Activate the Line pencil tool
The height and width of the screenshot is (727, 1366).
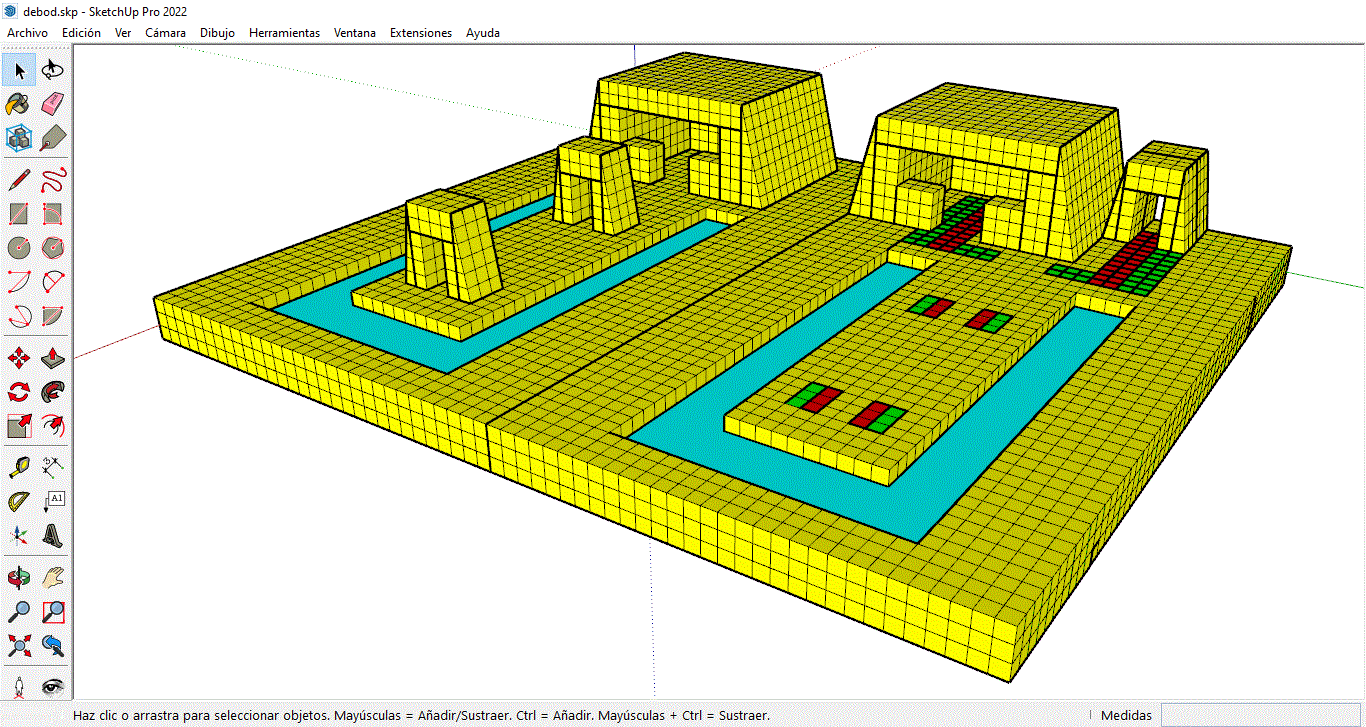click(19, 180)
